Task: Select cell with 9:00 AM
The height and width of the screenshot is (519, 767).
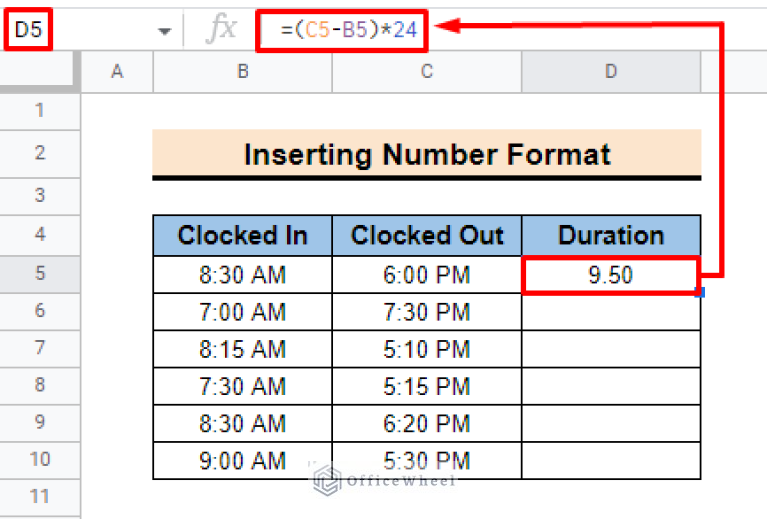Action: 243,461
